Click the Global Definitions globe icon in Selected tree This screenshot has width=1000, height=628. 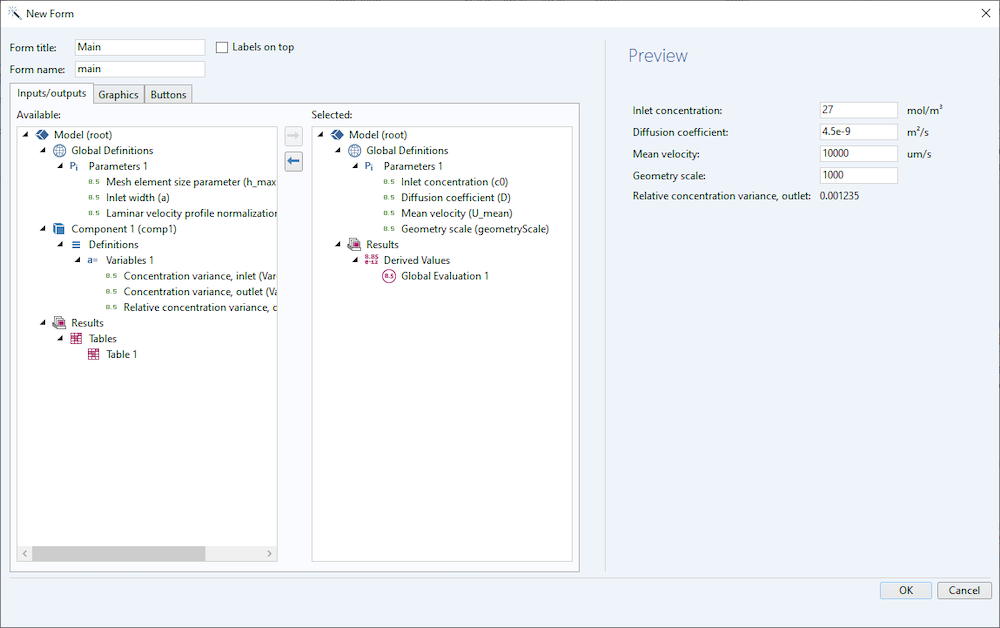(355, 150)
